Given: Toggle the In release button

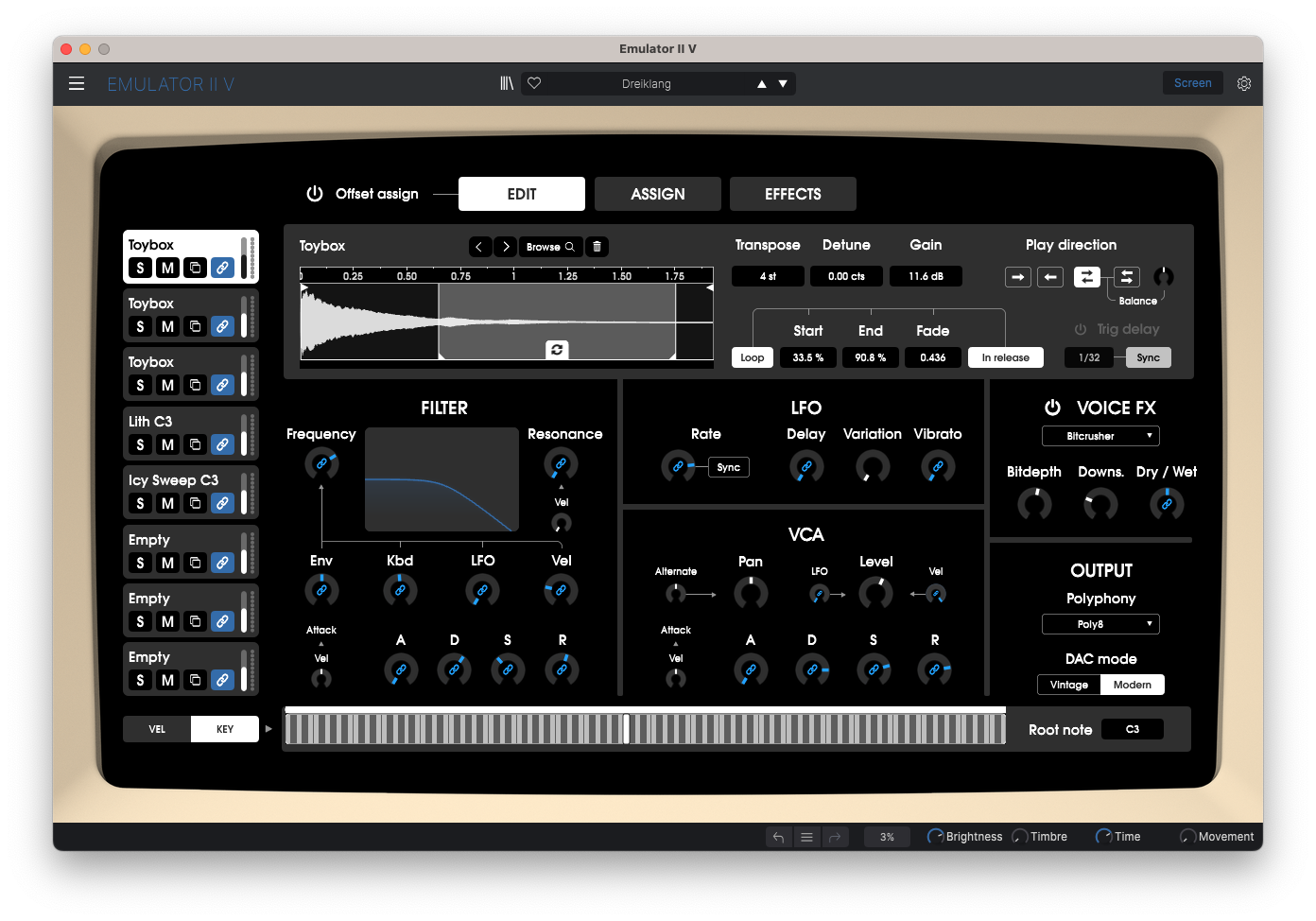Looking at the screenshot, I should (x=1006, y=357).
